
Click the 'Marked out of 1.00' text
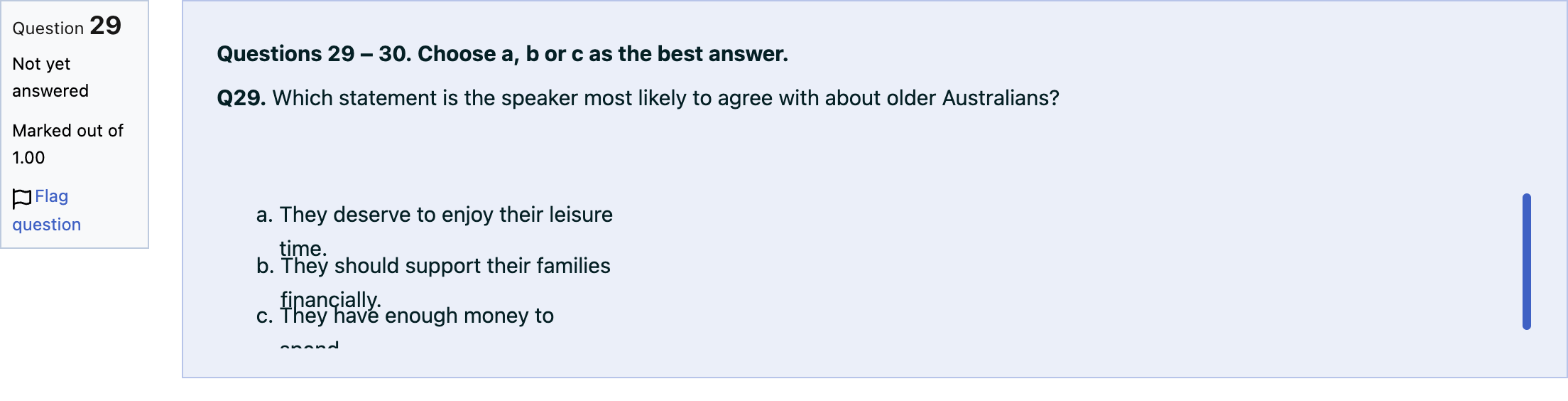pyautogui.click(x=67, y=144)
